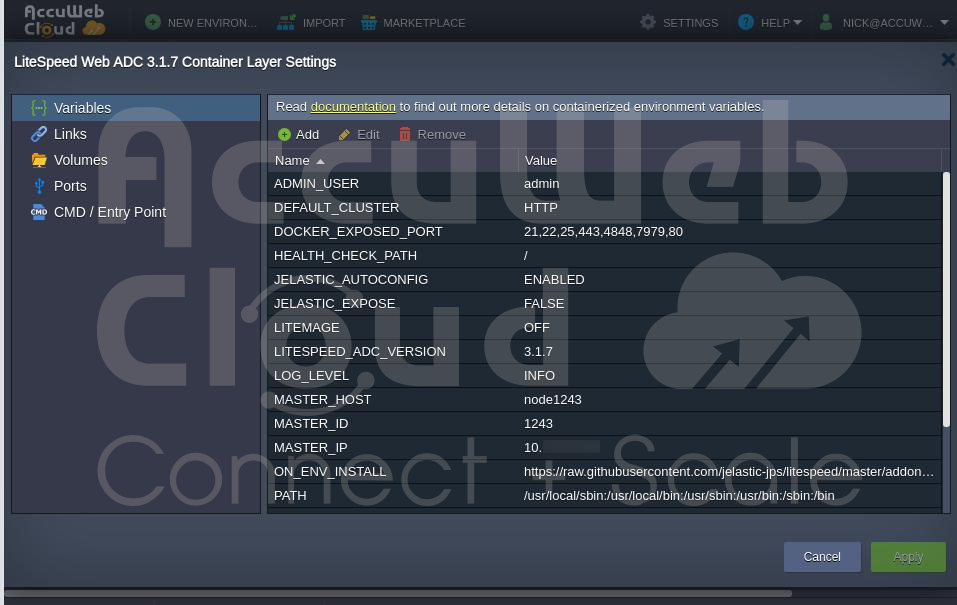Click the Variables curly-brace icon in sidebar
This screenshot has width=957, height=605.
[39, 108]
